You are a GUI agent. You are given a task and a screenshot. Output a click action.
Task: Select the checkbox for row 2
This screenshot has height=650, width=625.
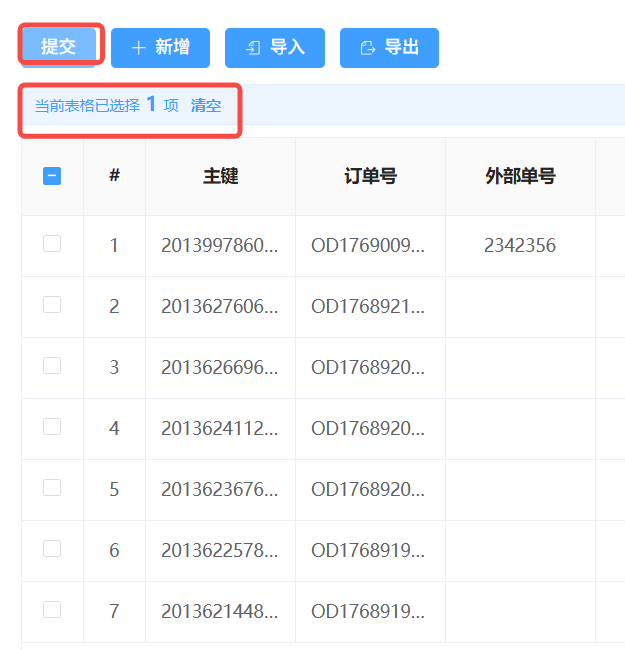click(52, 305)
